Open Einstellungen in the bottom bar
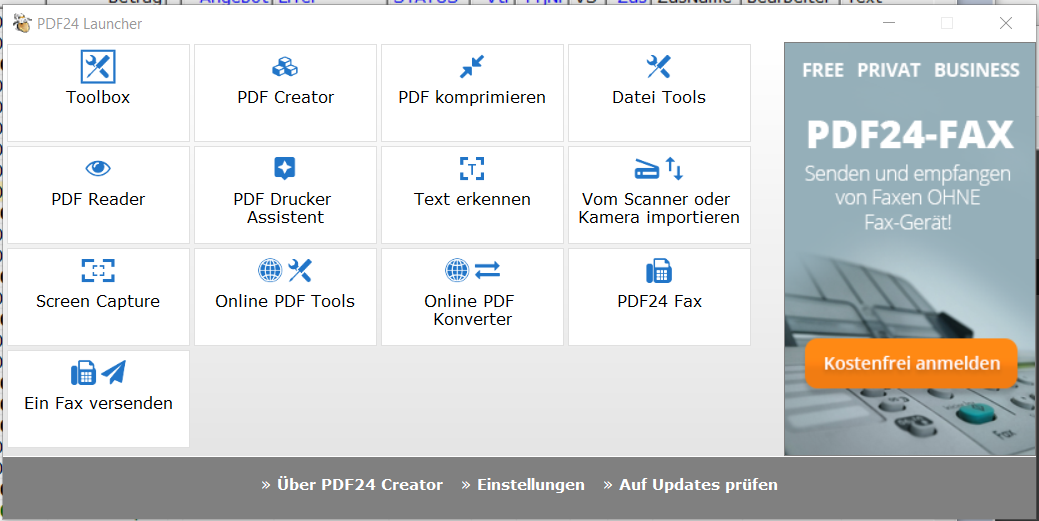The height and width of the screenshot is (521, 1039). 523,485
